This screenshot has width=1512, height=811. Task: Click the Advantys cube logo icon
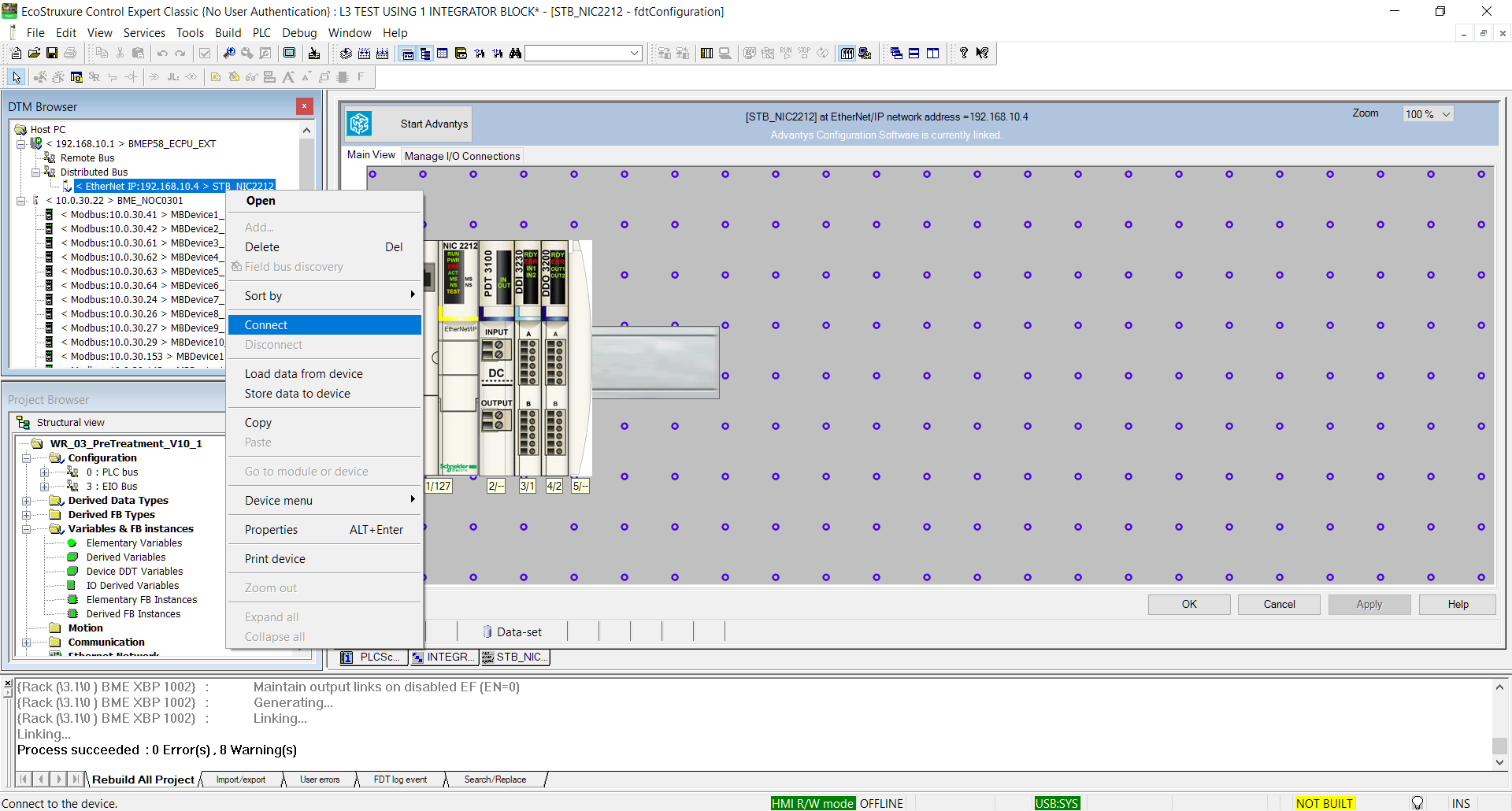pyautogui.click(x=360, y=124)
